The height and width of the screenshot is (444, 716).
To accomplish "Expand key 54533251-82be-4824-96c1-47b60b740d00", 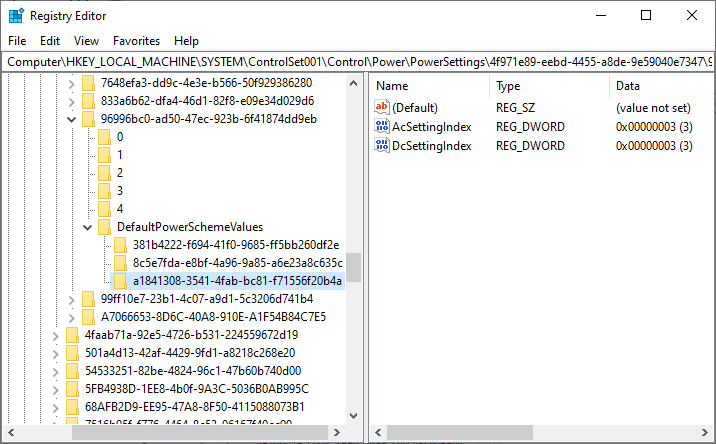I will (x=56, y=371).
